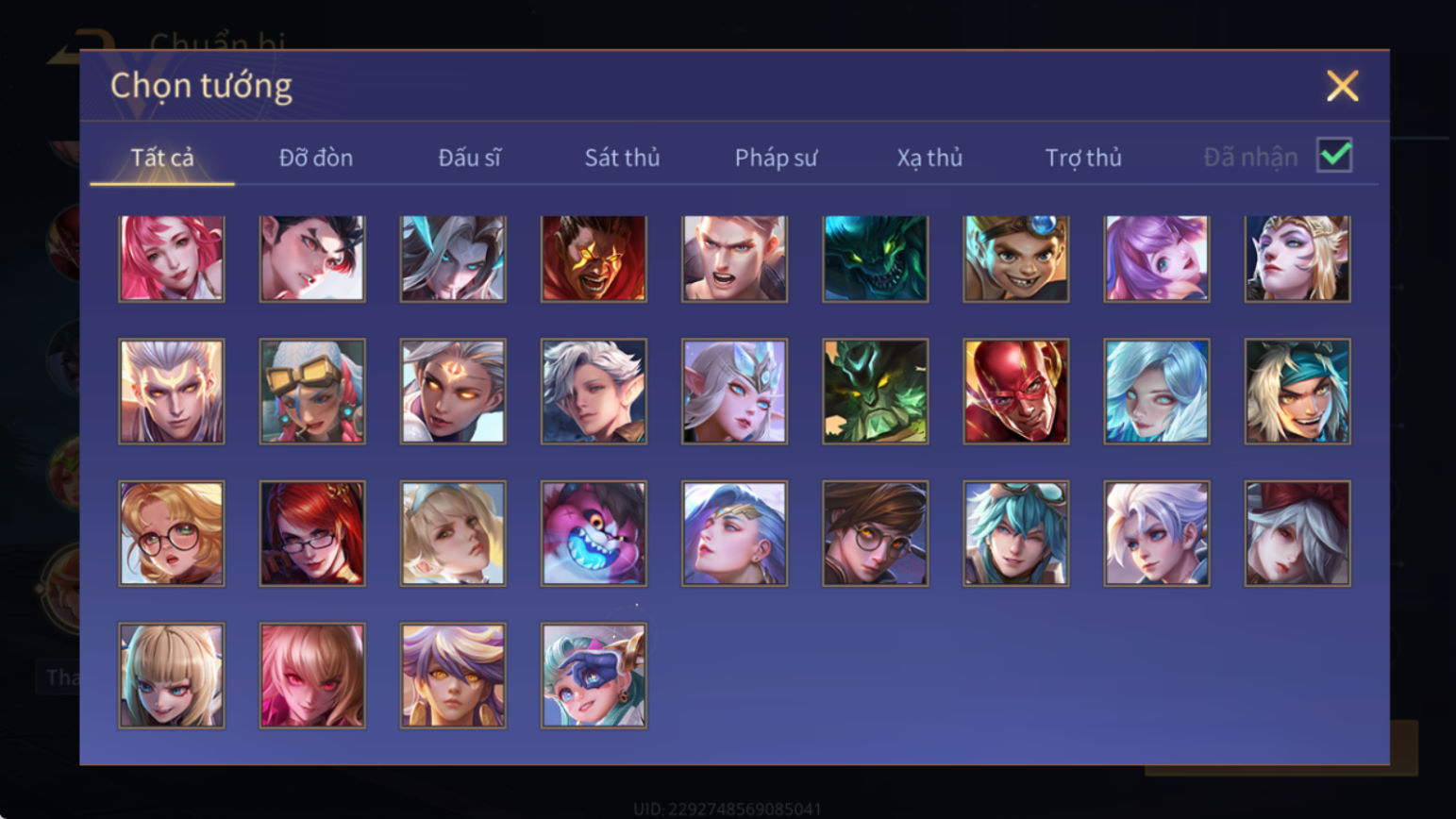Choose the boy with blue headlamp goggles

pyautogui.click(x=1015, y=259)
